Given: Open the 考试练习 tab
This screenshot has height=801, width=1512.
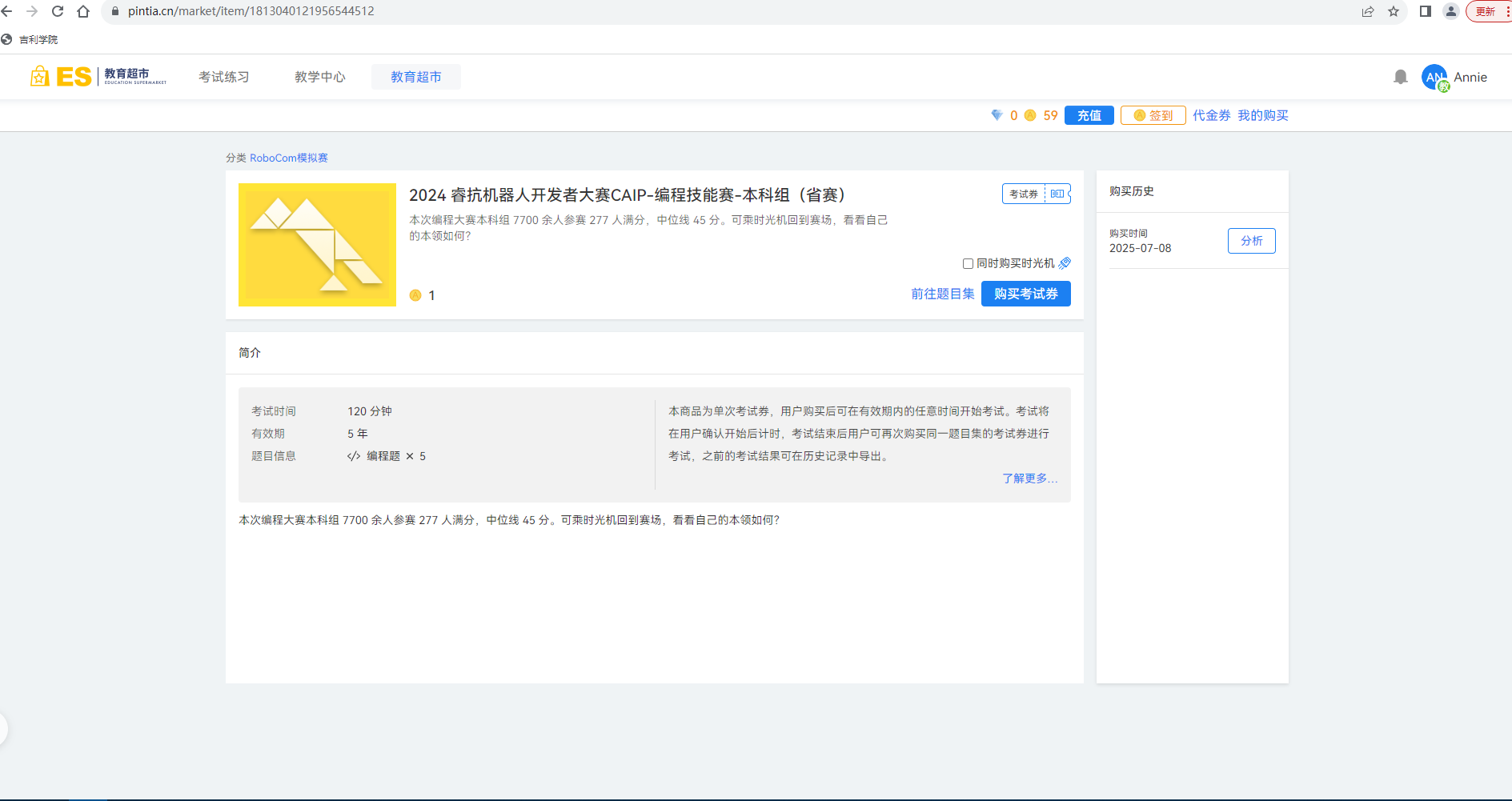Looking at the screenshot, I should tap(224, 77).
